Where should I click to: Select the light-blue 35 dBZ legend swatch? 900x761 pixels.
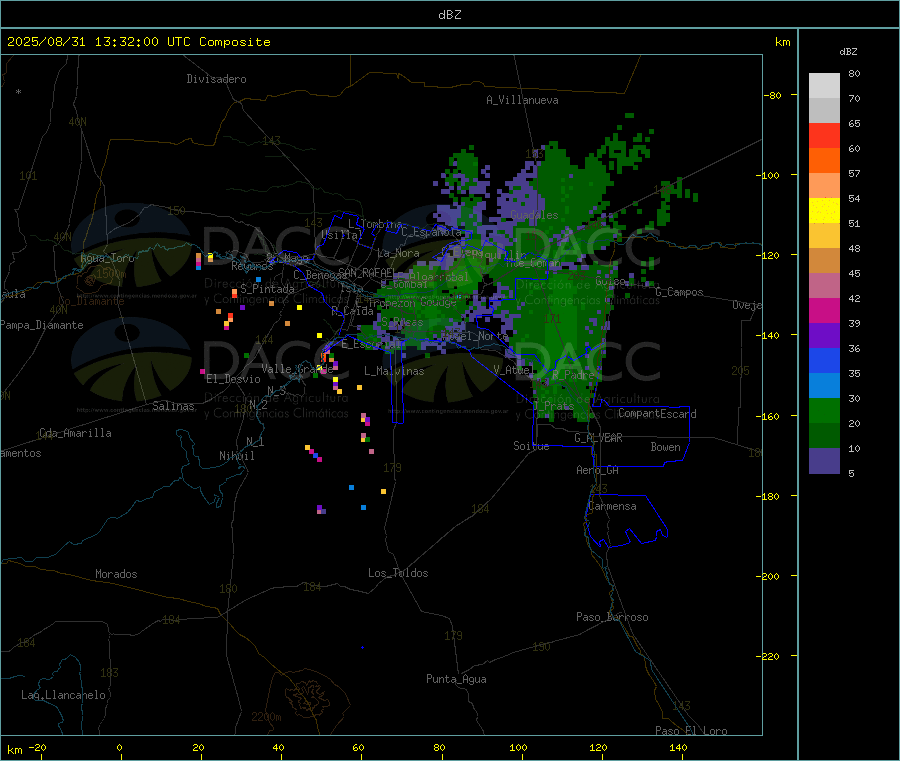(824, 386)
